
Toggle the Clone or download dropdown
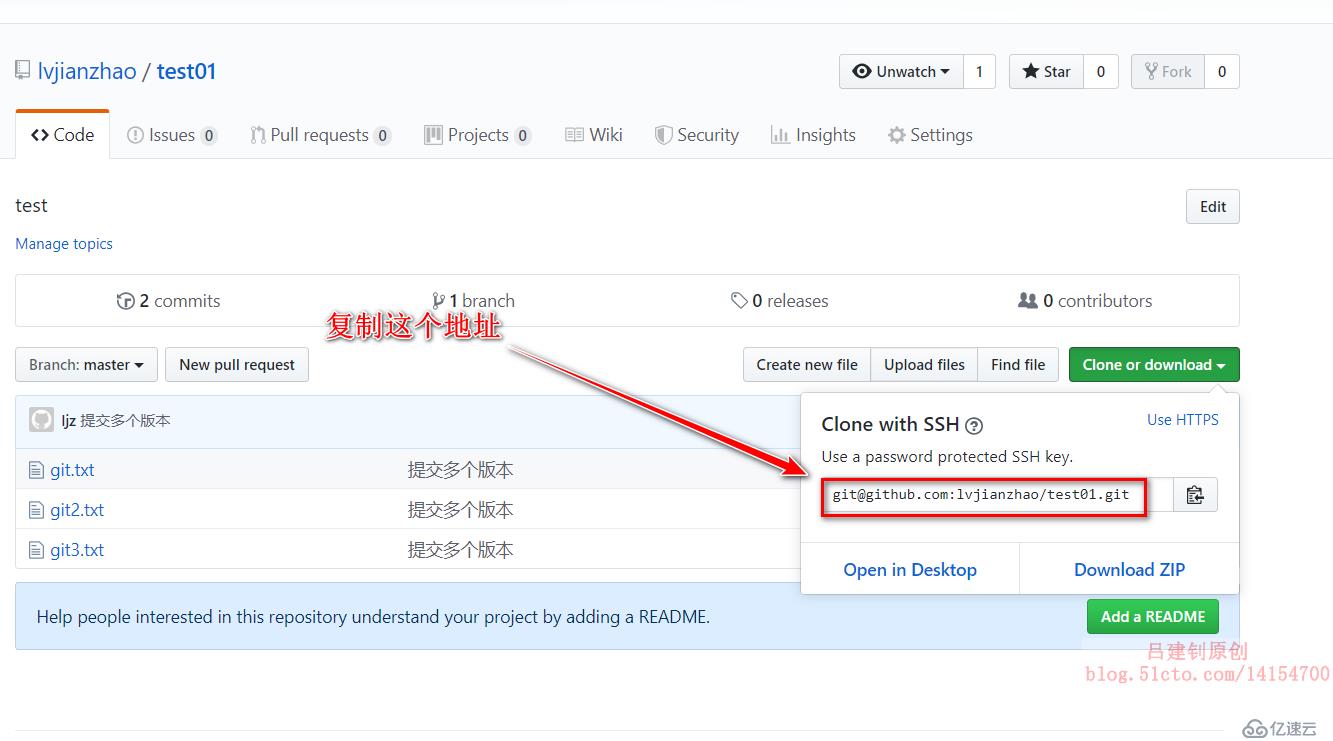1154,365
